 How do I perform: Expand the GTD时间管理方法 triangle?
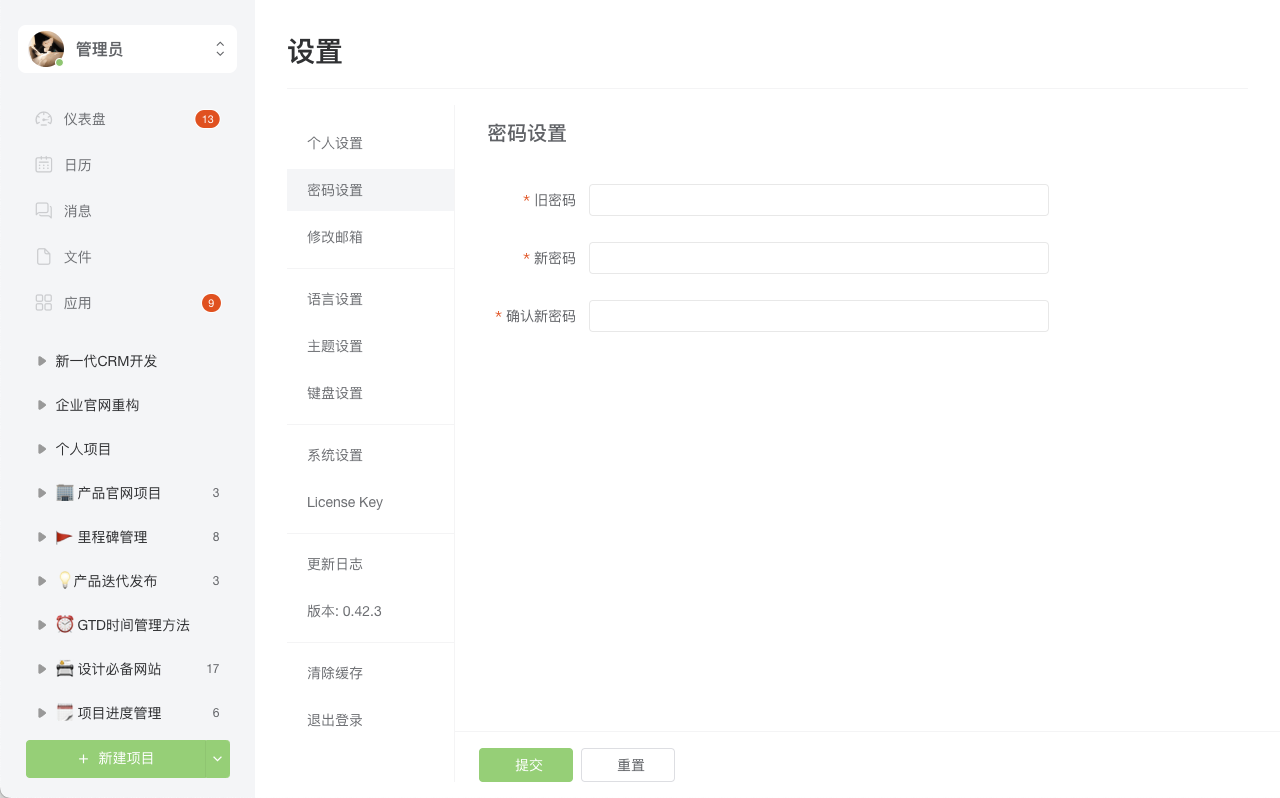coord(42,625)
